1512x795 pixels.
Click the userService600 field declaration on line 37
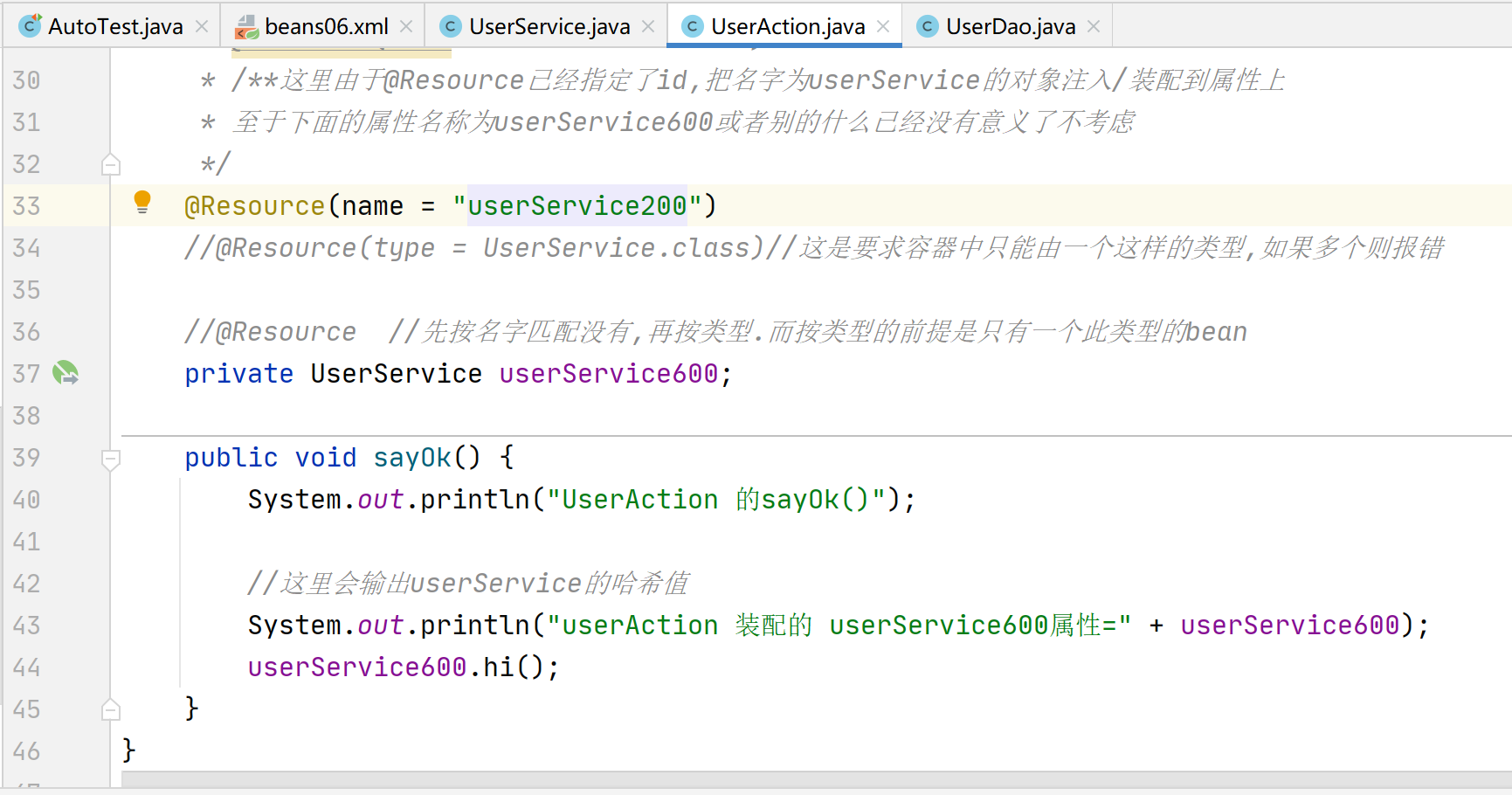pos(609,374)
